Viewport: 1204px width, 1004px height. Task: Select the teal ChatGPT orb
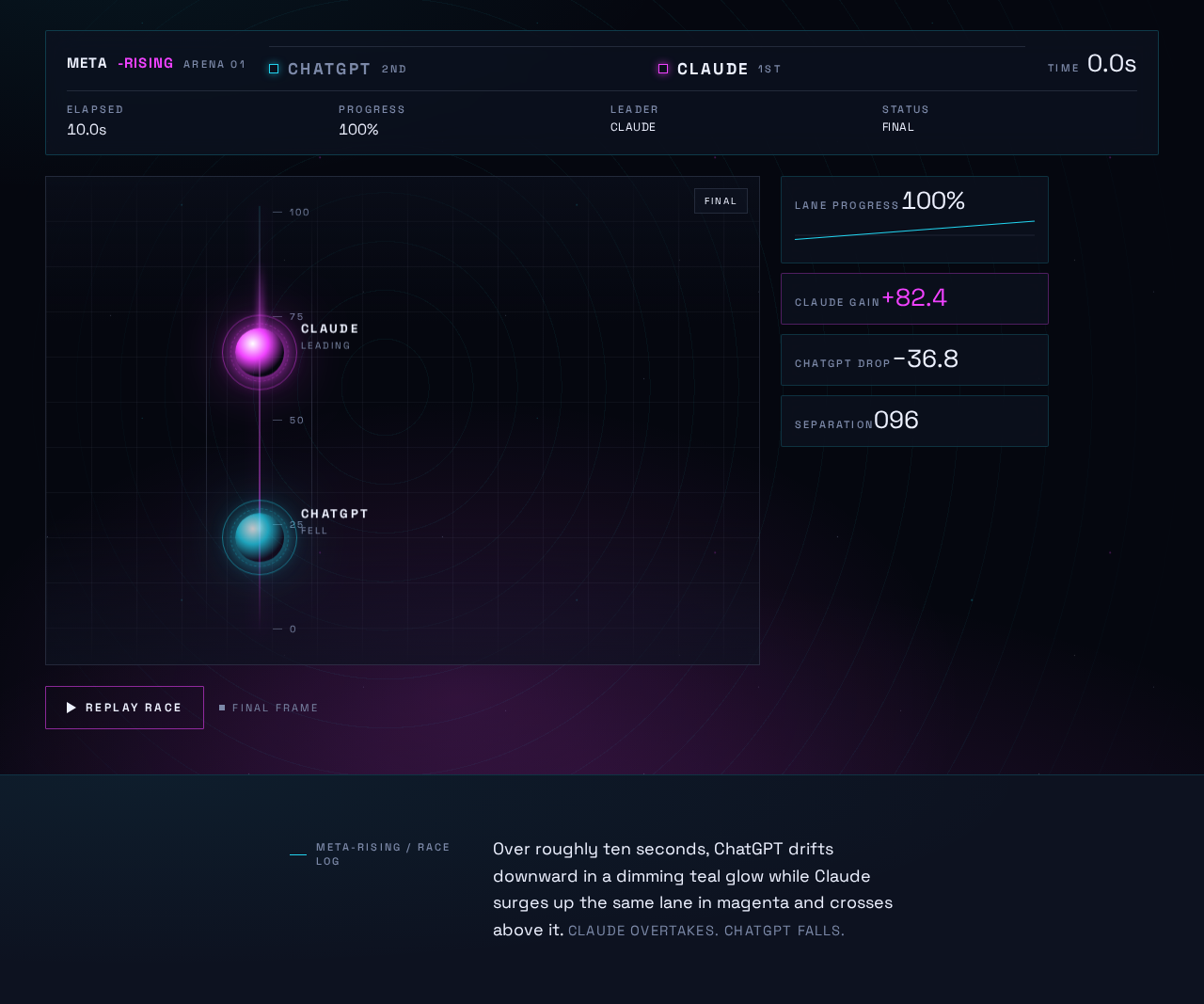[260, 537]
